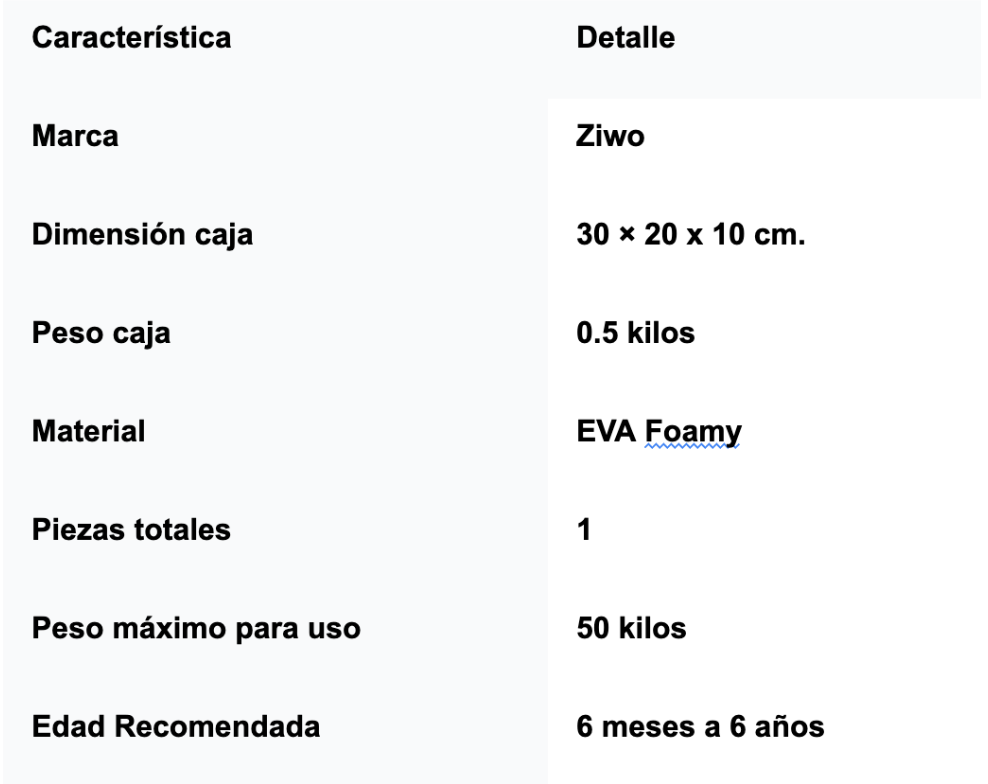Click the value "1" for Piezas totales
The width and height of the screenshot is (988, 784).
[x=586, y=530]
